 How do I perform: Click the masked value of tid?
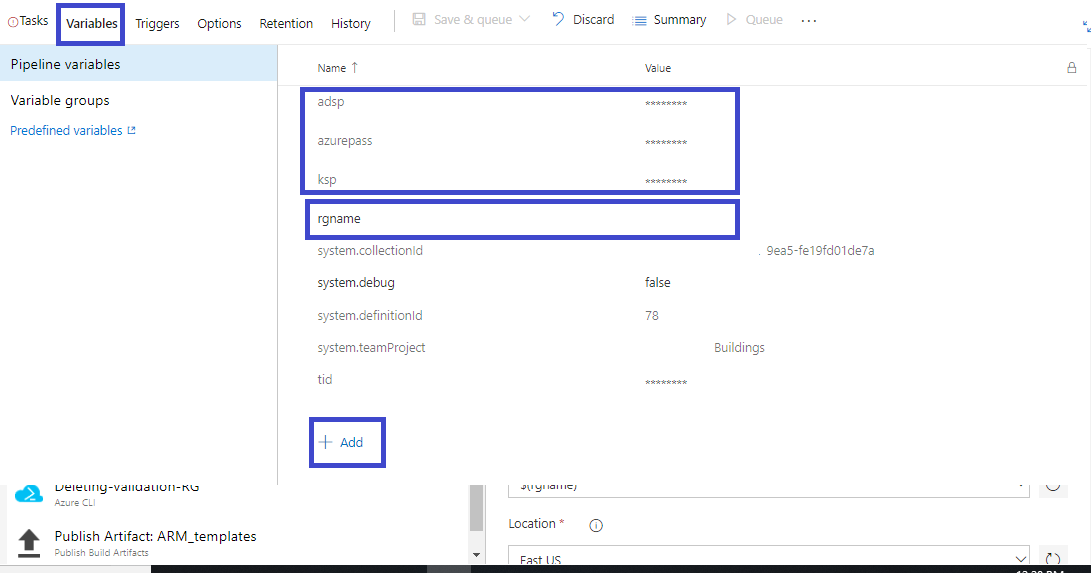coord(666,382)
